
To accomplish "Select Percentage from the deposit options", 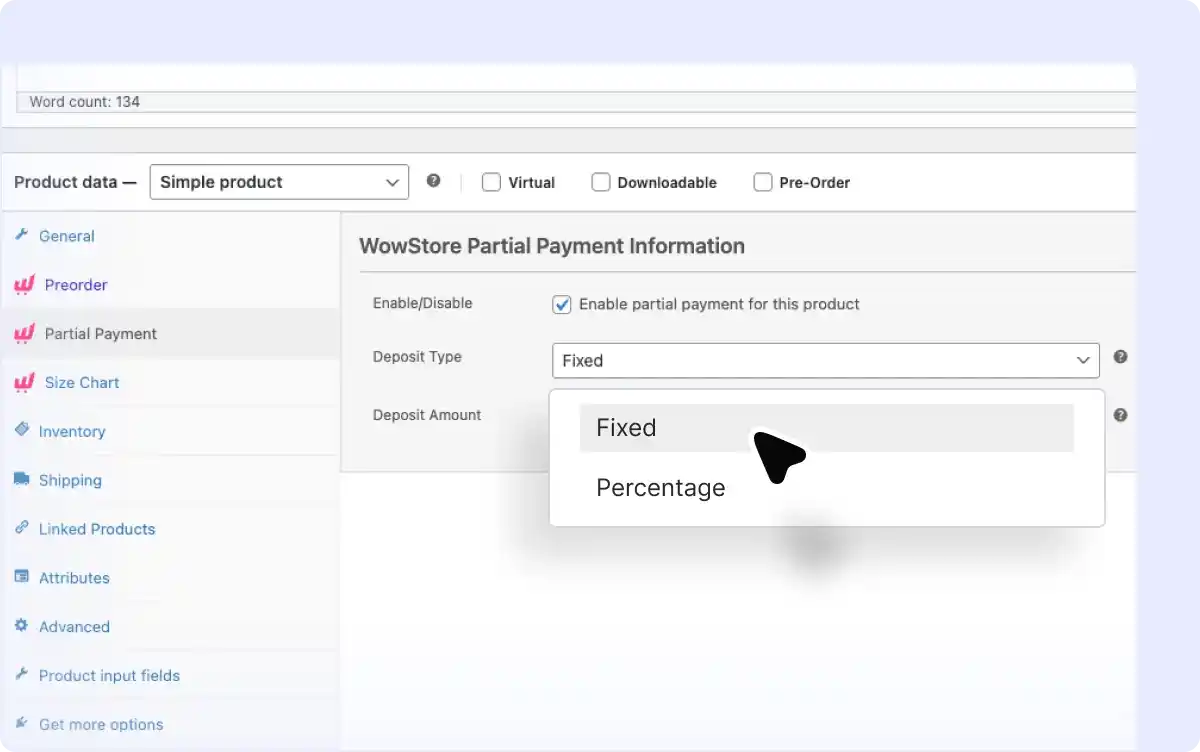I will click(x=660, y=488).
